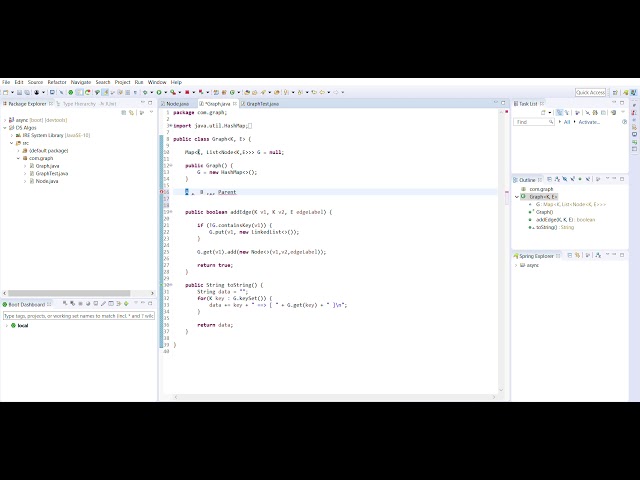This screenshot has height=480, width=640.
Task: Click the Open Perspective icon near Quick Access
Action: tap(615, 93)
